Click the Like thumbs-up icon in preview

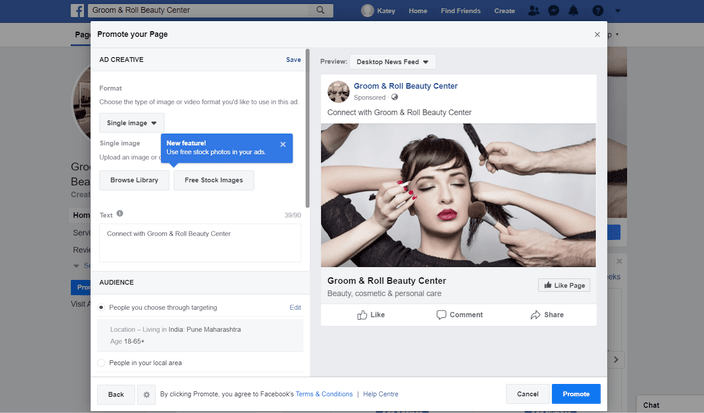pyautogui.click(x=362, y=315)
